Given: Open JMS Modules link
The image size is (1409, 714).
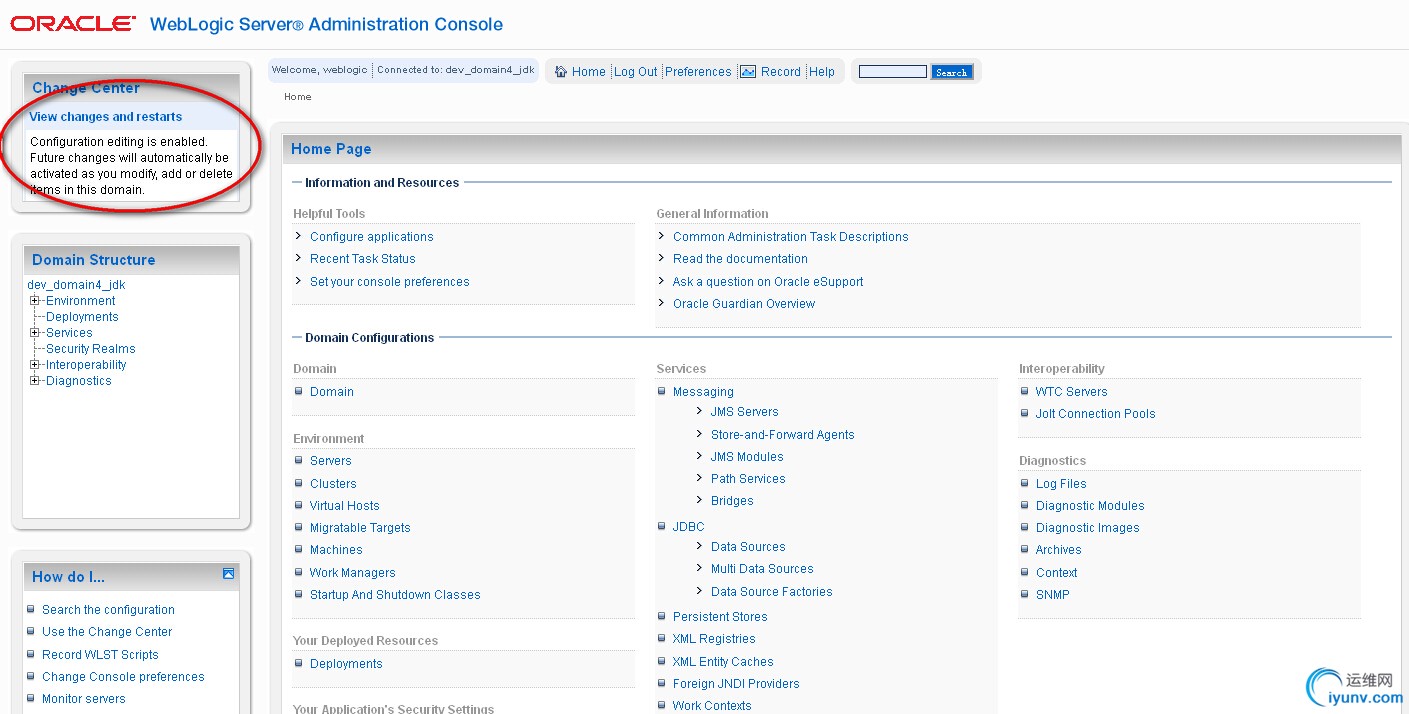Looking at the screenshot, I should [747, 457].
